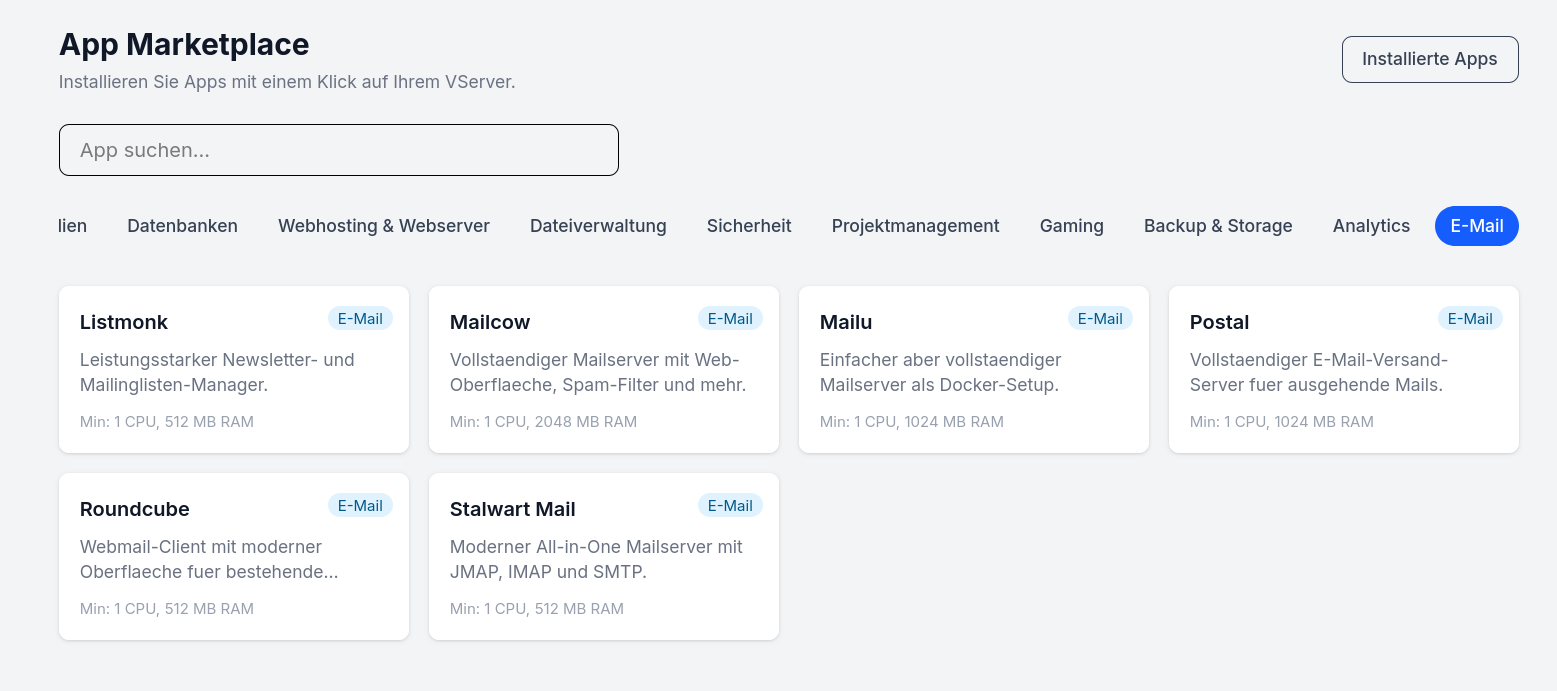
Task: Click the E-Mail badge on the Mailcow card
Action: [730, 318]
